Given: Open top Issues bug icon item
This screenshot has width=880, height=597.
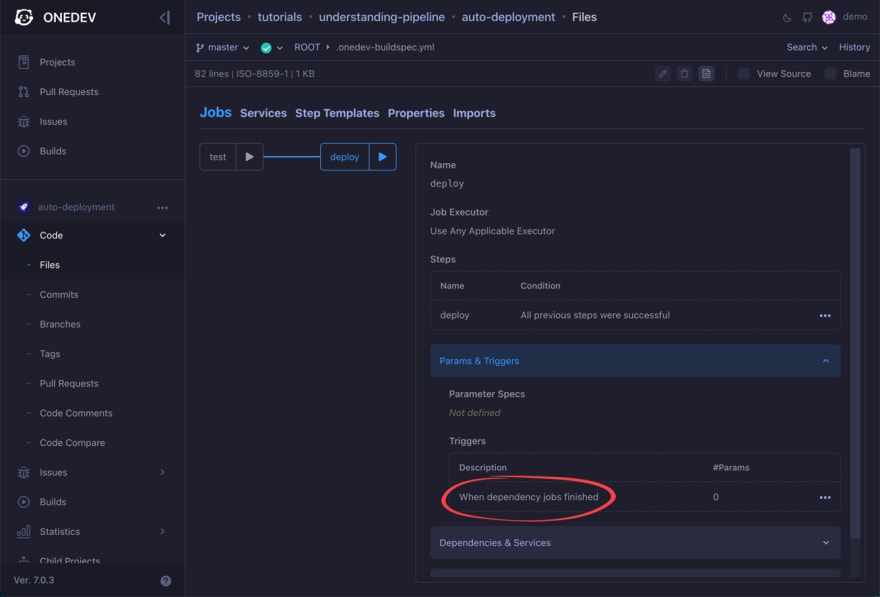Looking at the screenshot, I should click(x=24, y=122).
